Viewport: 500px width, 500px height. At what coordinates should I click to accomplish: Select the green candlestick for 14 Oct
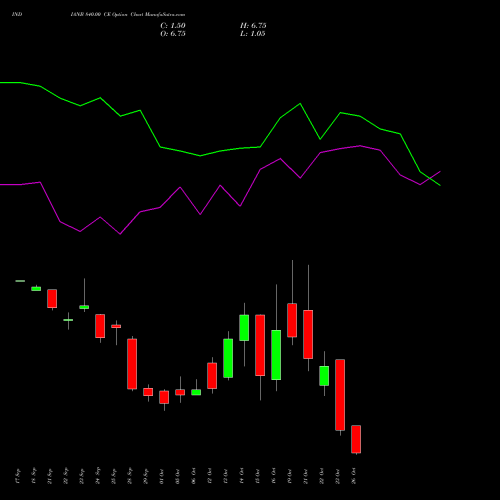click(244, 328)
